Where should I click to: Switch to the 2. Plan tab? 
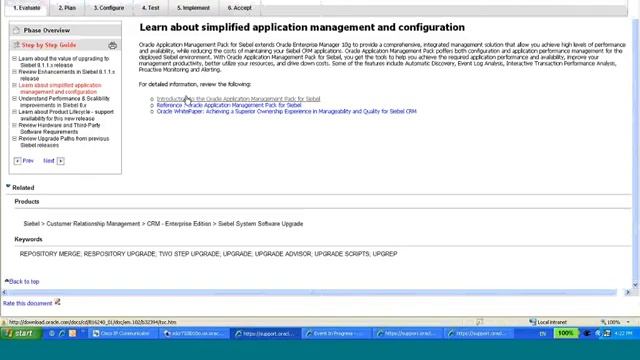coord(67,8)
